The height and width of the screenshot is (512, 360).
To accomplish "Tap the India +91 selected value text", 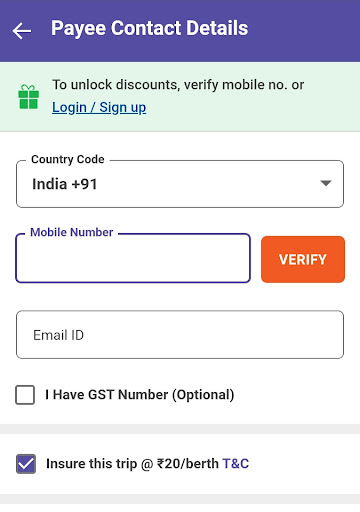I will pos(65,184).
